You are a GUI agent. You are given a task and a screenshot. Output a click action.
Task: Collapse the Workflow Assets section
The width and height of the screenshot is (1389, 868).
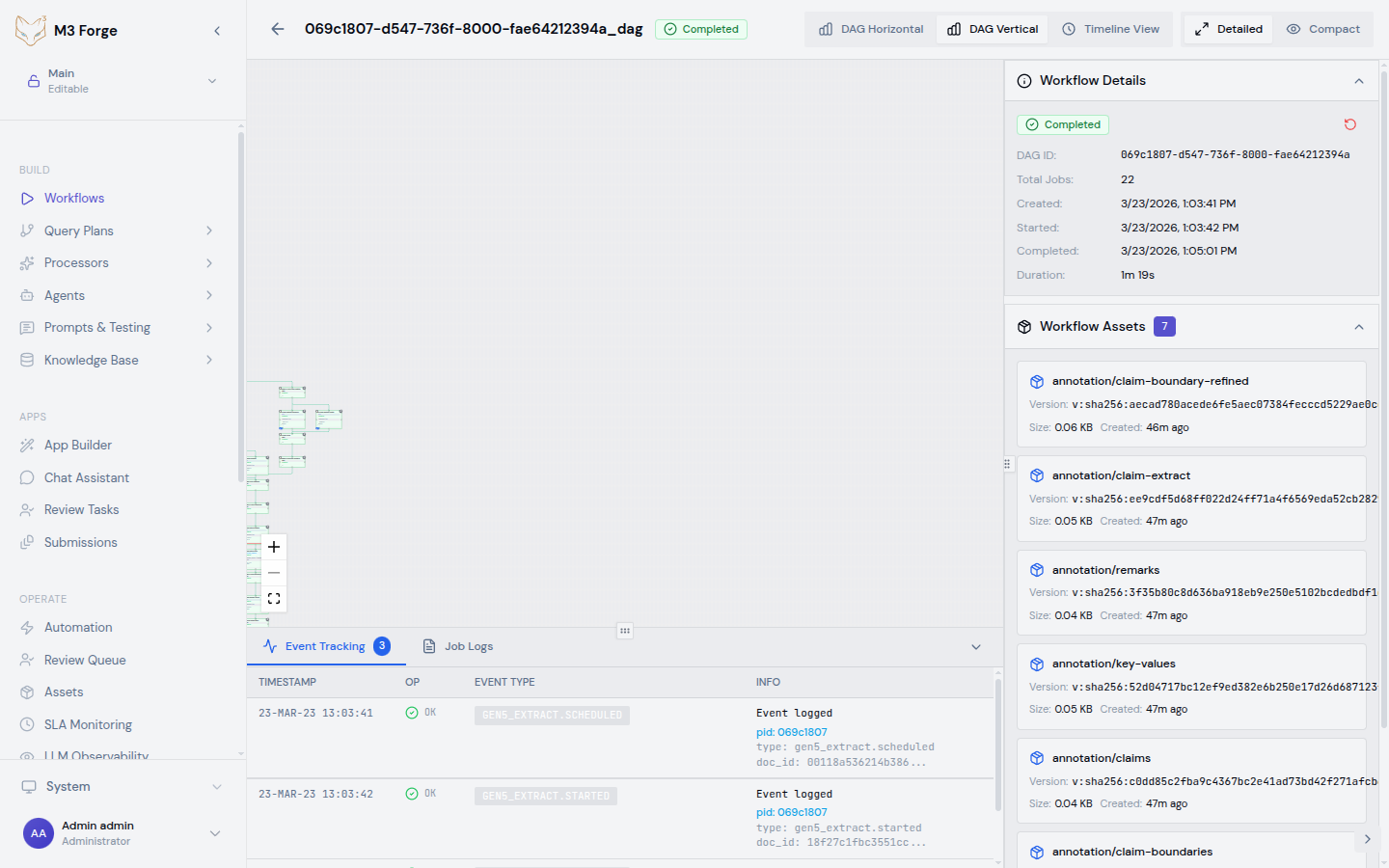[1359, 326]
